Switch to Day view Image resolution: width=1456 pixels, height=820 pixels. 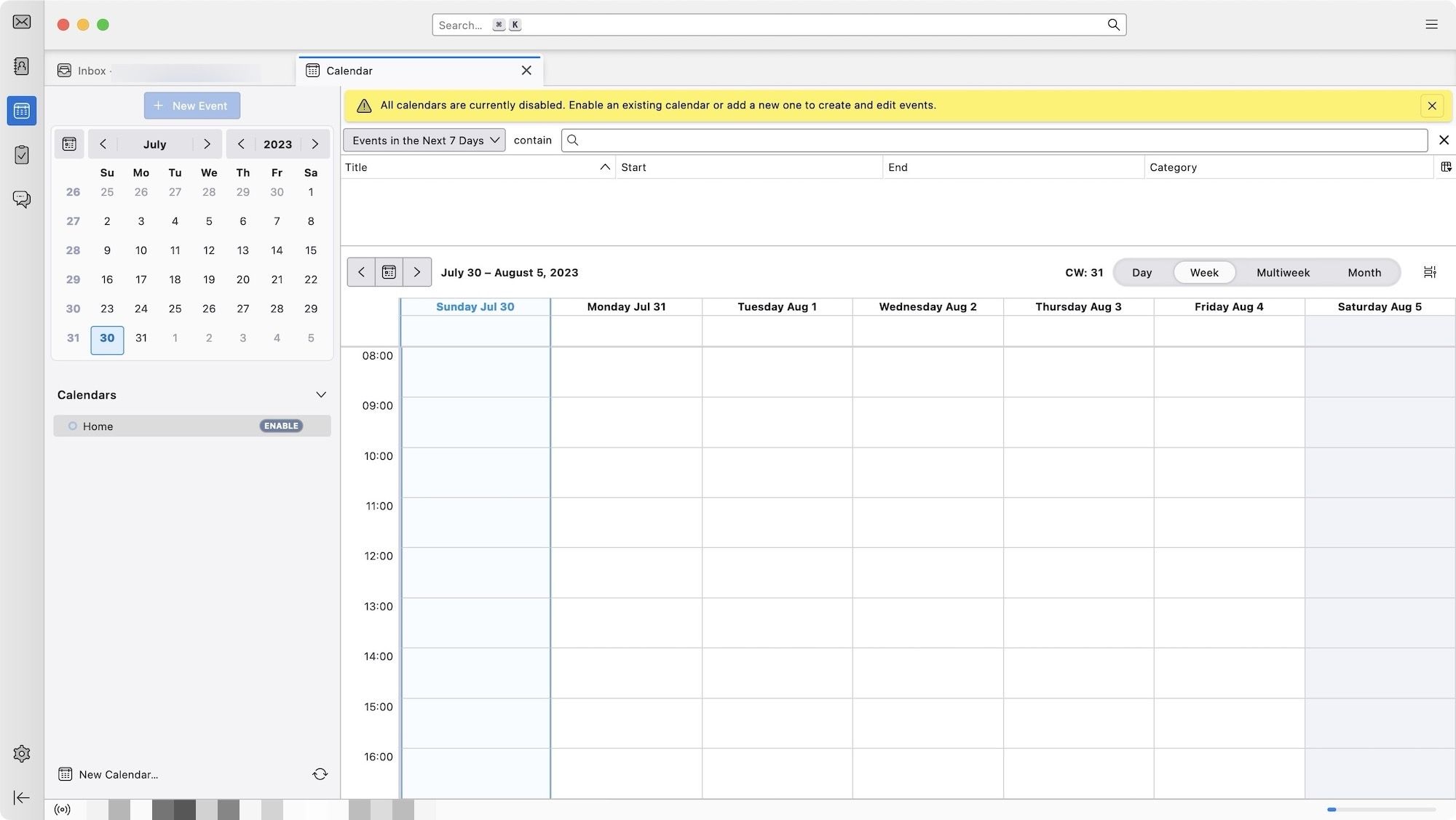click(x=1141, y=272)
